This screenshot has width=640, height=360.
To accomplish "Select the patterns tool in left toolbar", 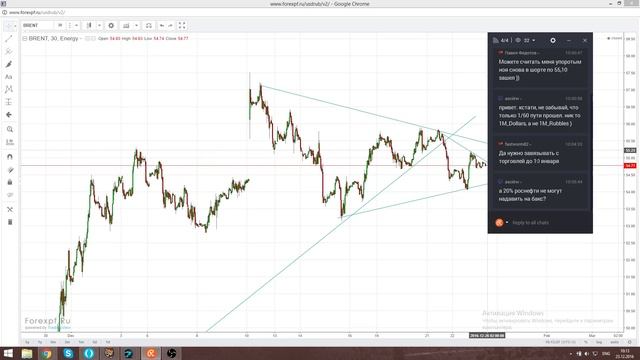I will coord(9,89).
